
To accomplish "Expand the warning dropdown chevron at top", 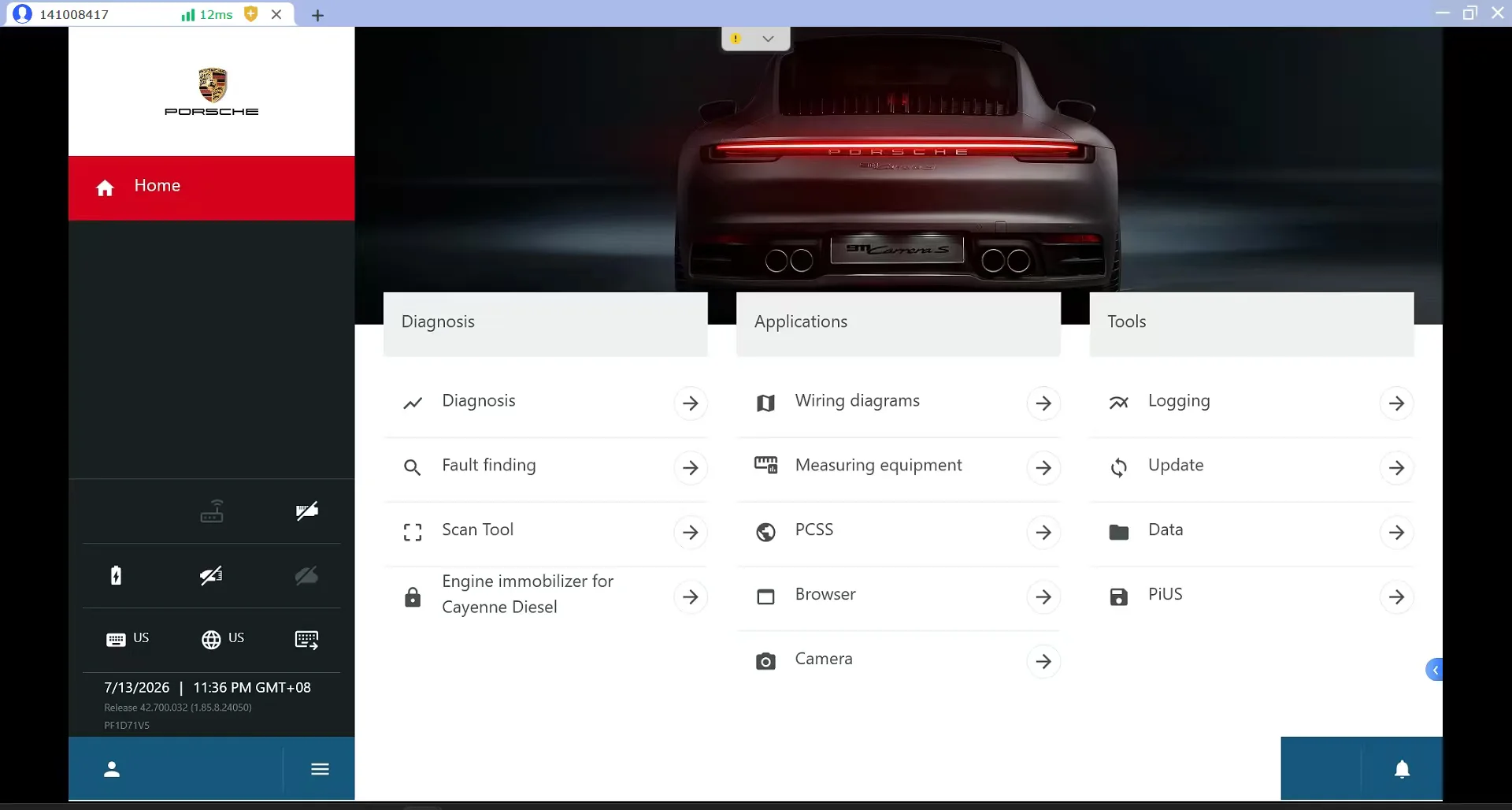I will coord(768,39).
